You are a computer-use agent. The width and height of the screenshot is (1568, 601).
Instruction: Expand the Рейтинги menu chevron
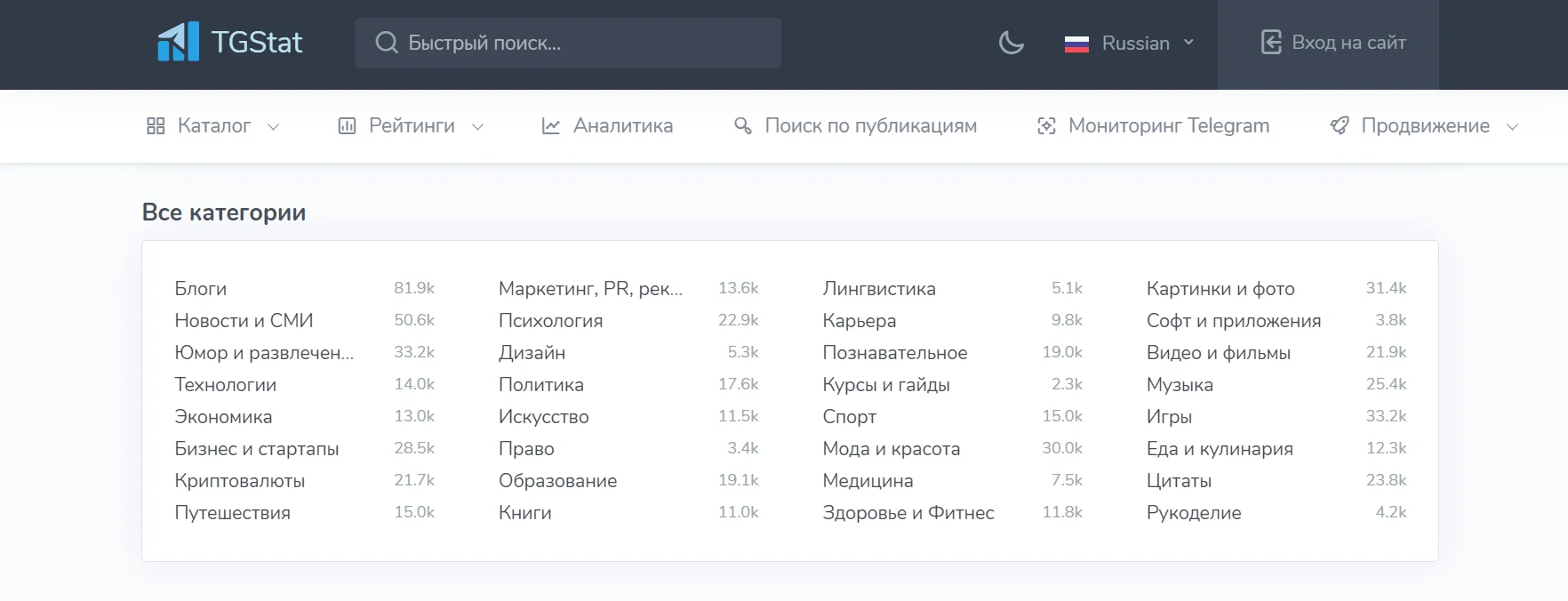pos(477,127)
